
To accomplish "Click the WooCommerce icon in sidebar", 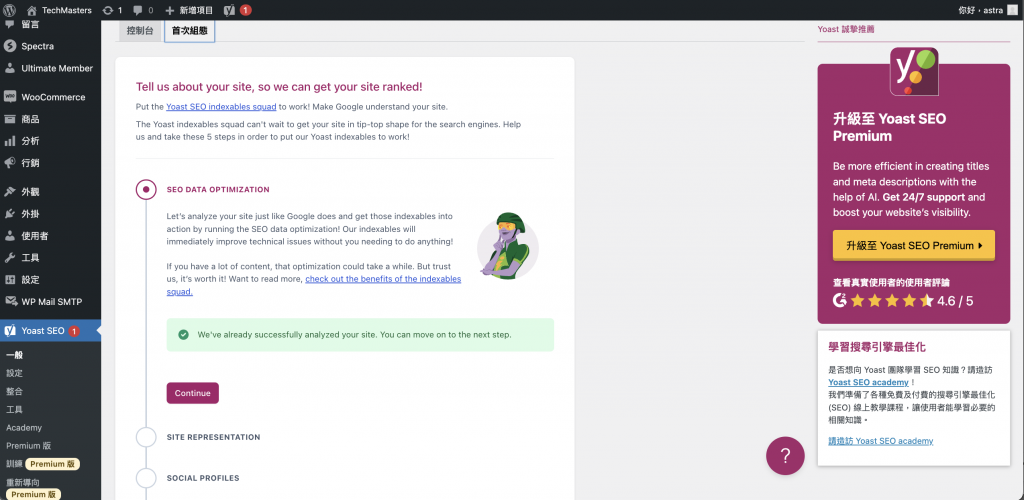I will coord(10,97).
